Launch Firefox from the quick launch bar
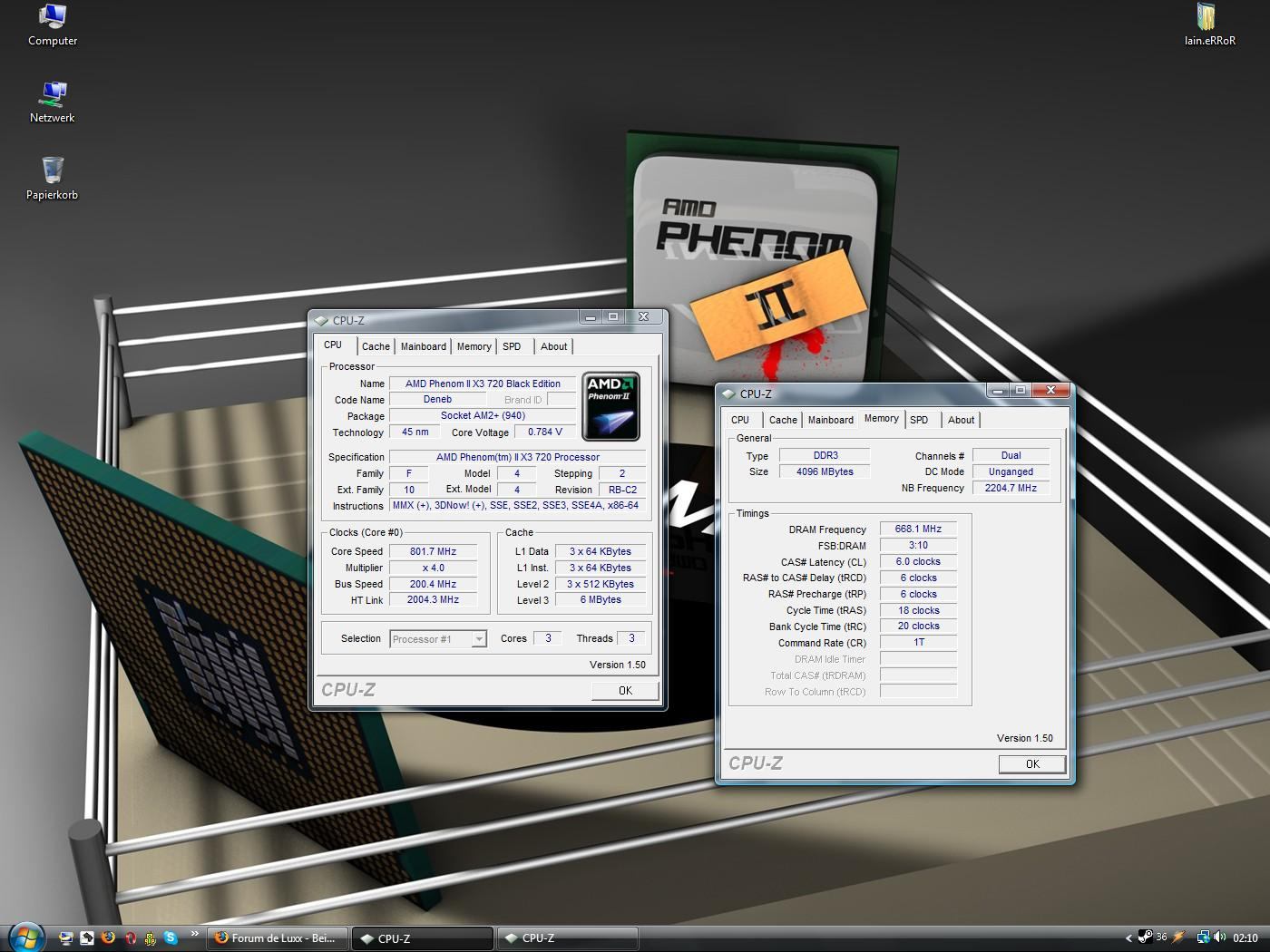This screenshot has width=1270, height=952. 108,938
